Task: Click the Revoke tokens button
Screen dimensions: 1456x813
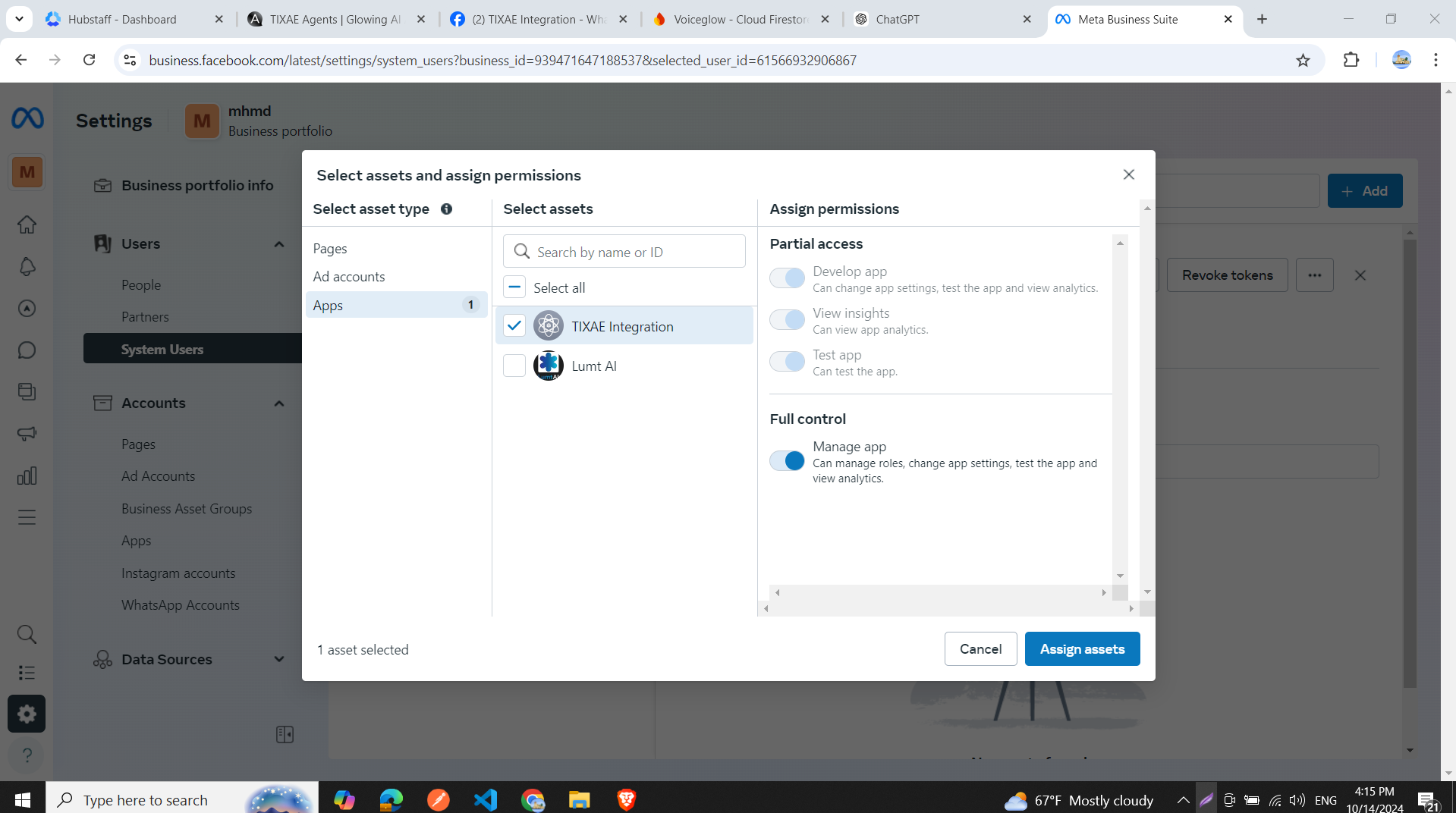Action: (1227, 275)
